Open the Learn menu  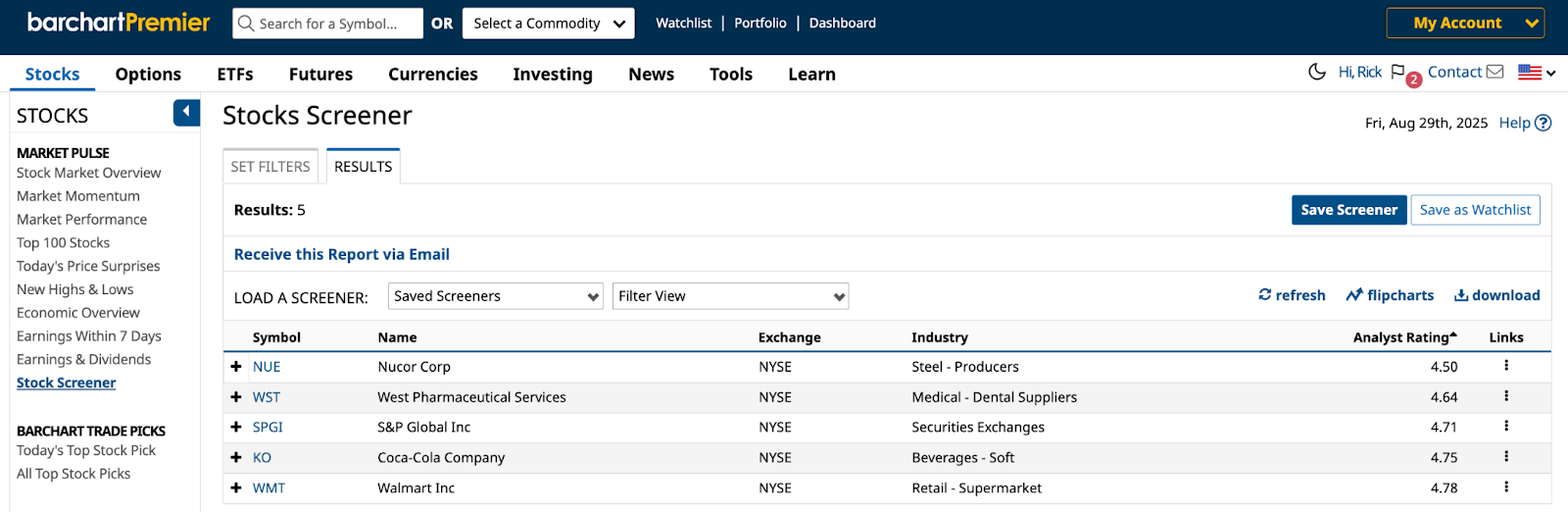tap(812, 75)
